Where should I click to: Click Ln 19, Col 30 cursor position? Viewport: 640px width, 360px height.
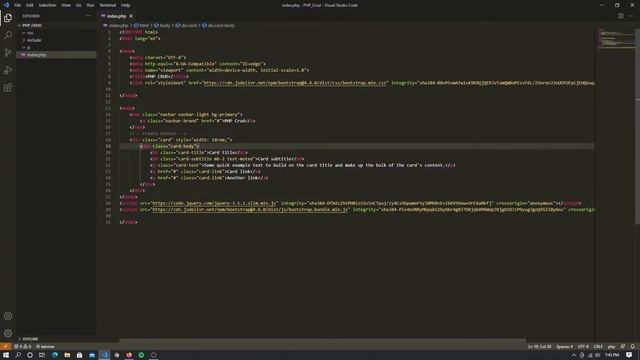click(539, 347)
